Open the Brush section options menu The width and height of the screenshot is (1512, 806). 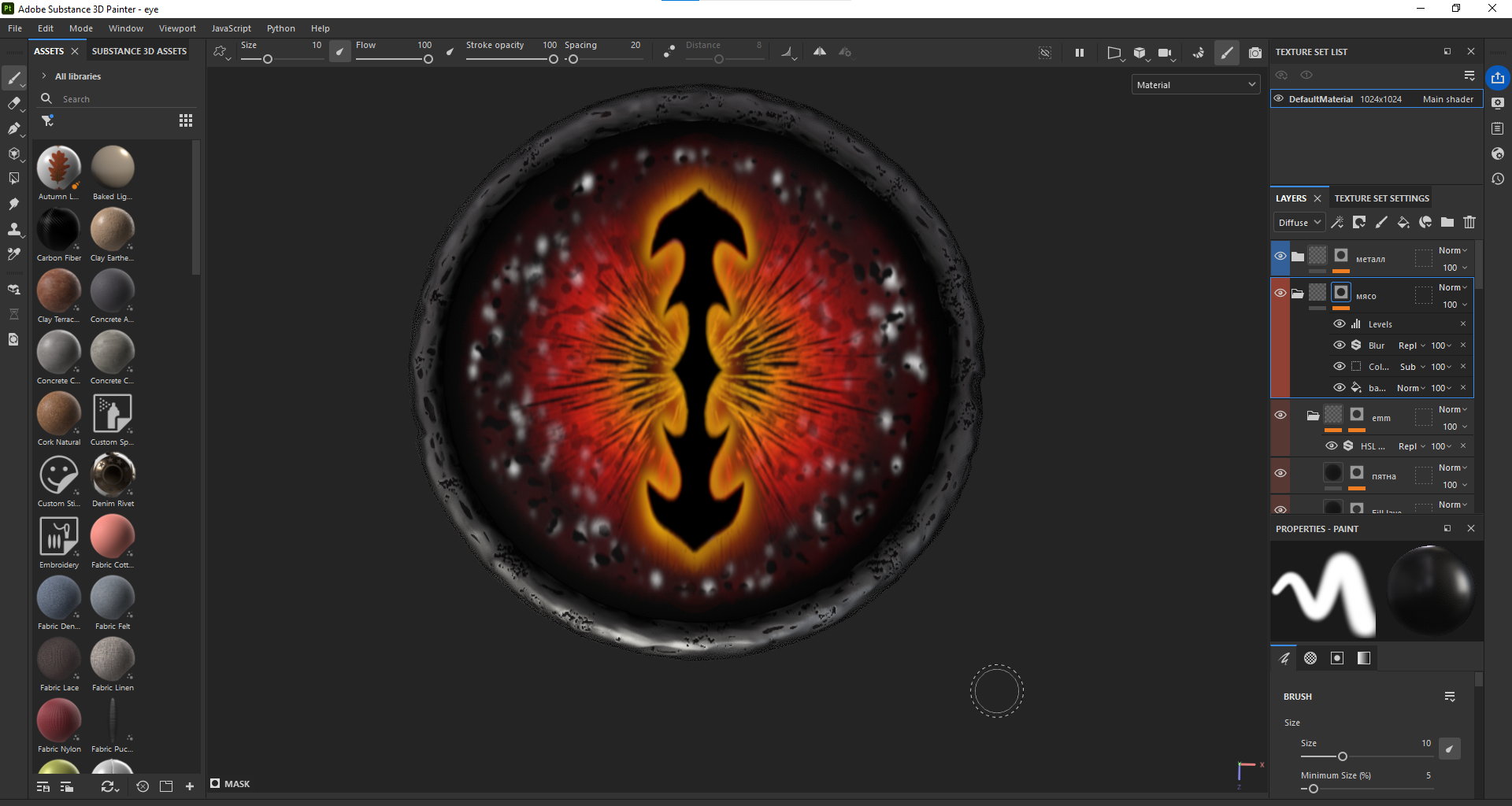pyautogui.click(x=1450, y=697)
